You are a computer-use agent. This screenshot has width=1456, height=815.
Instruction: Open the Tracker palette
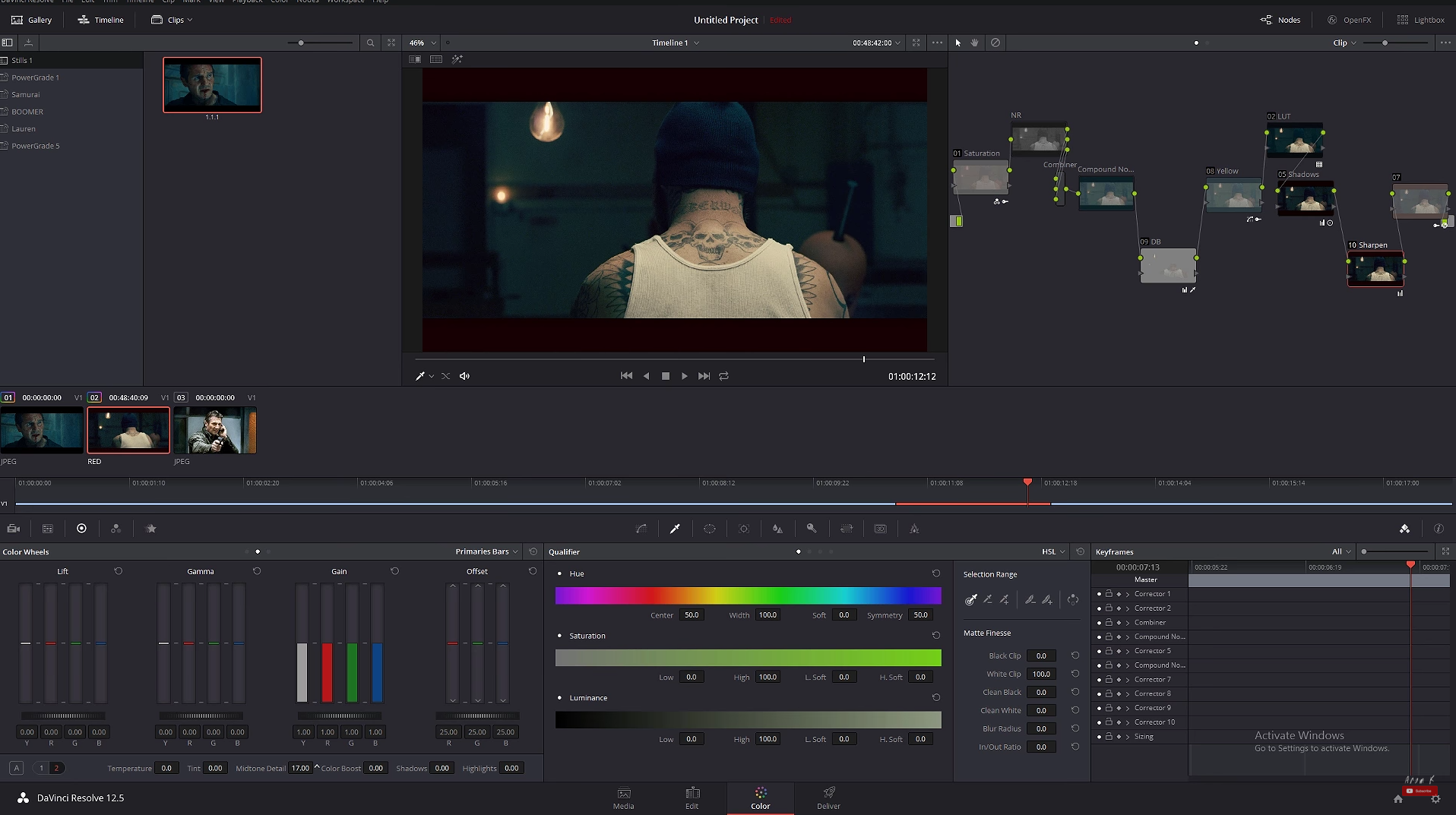(x=744, y=529)
